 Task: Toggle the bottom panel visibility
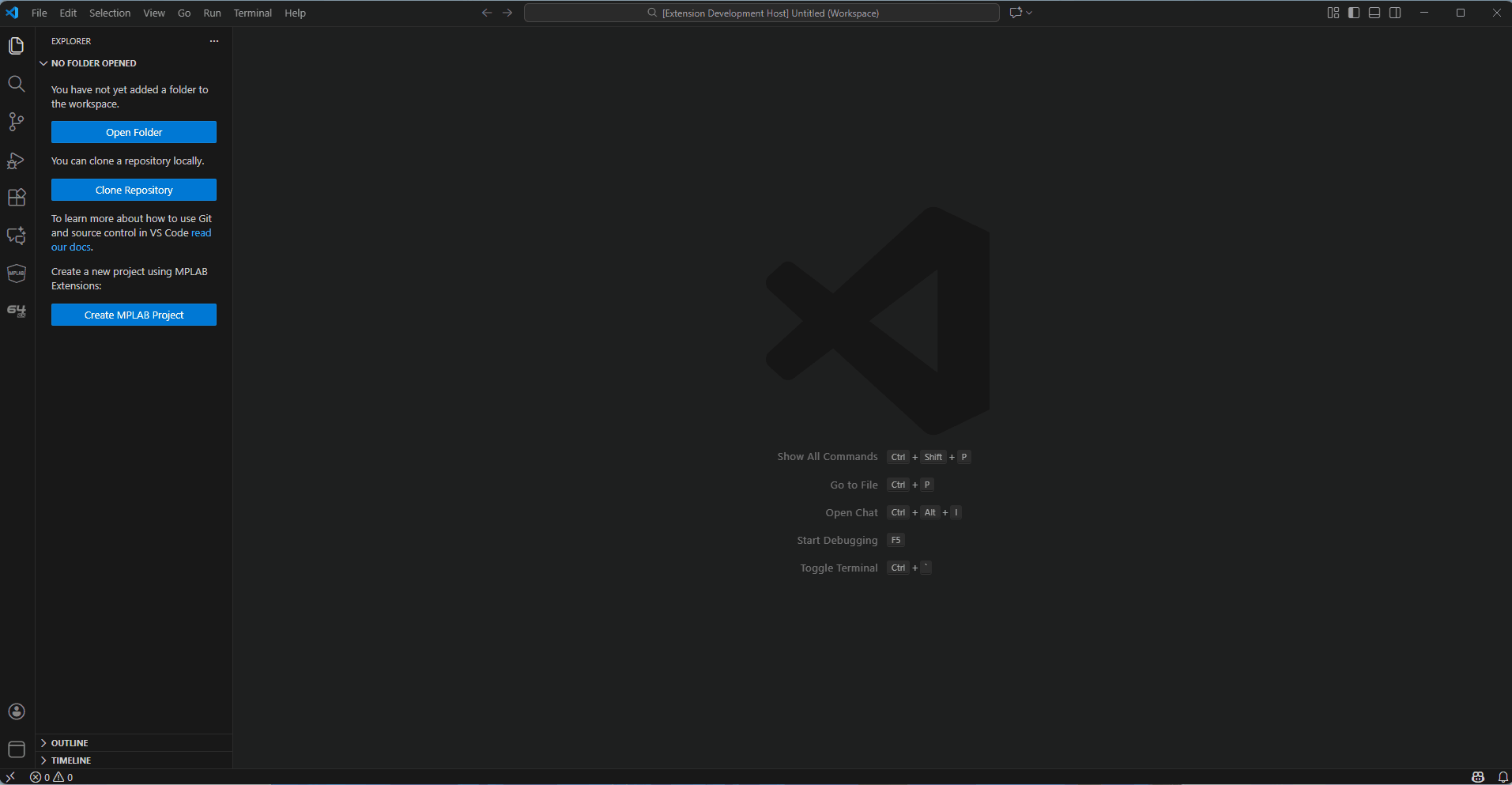click(x=1374, y=13)
